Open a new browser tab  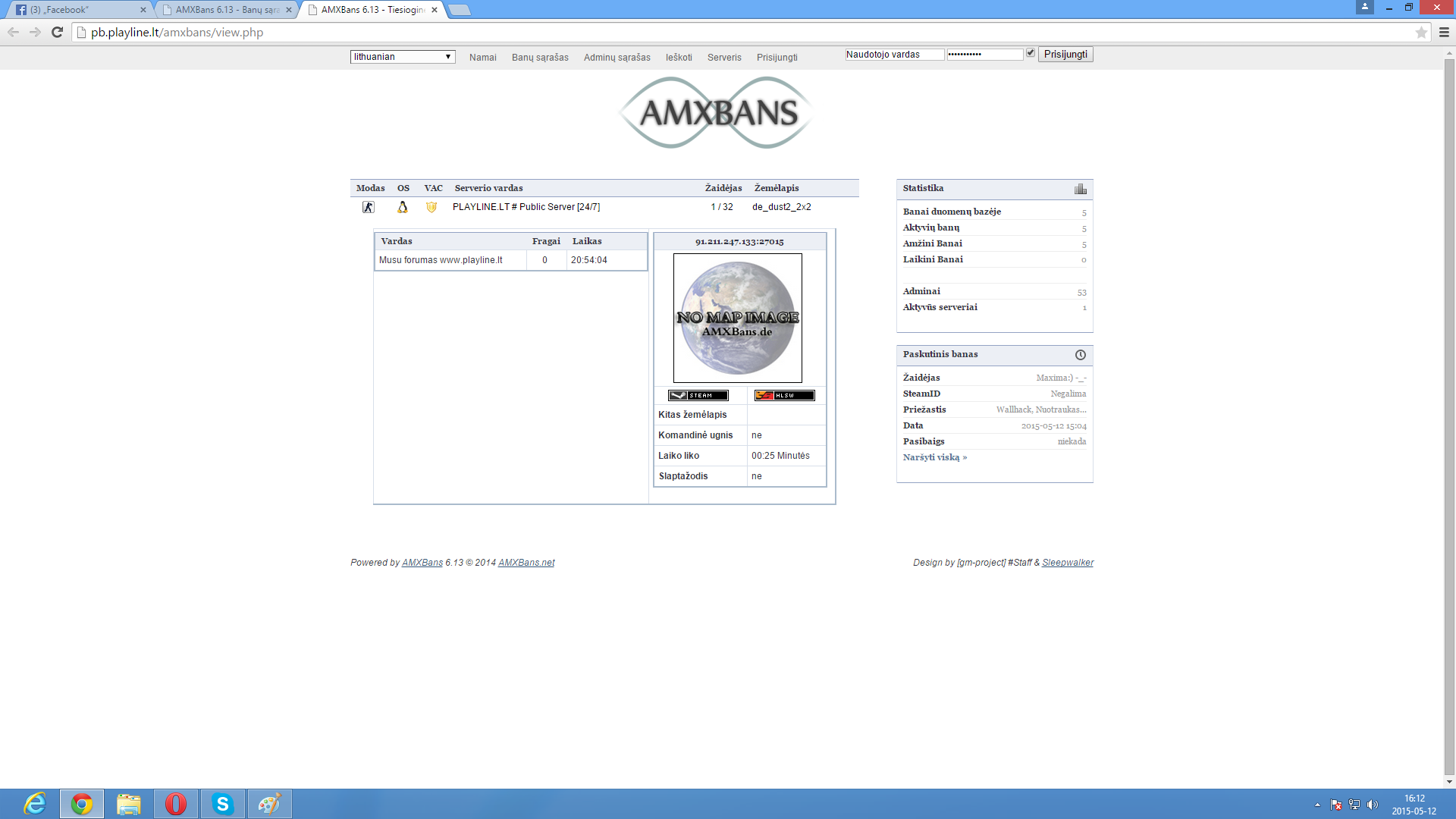[460, 10]
